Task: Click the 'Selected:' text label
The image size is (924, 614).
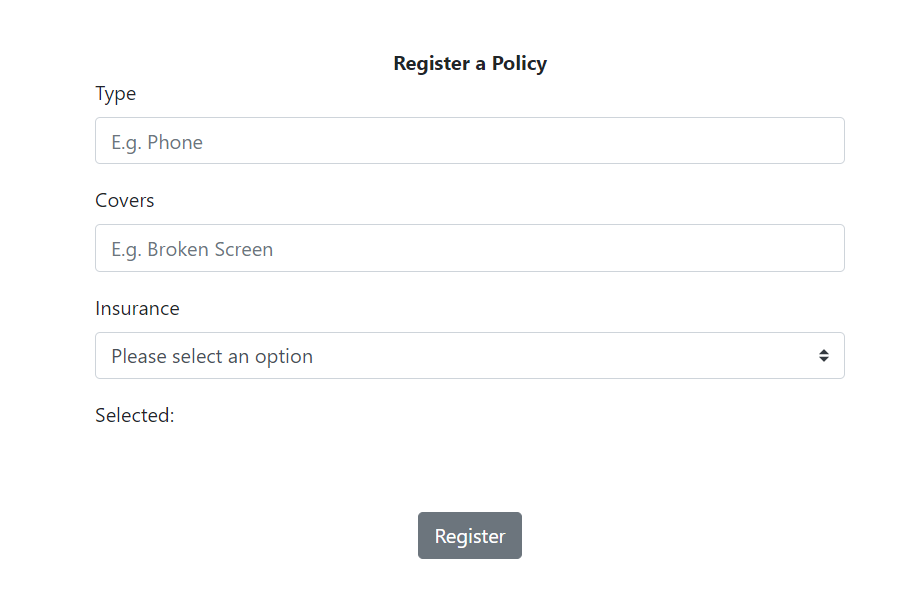Action: [x=134, y=415]
